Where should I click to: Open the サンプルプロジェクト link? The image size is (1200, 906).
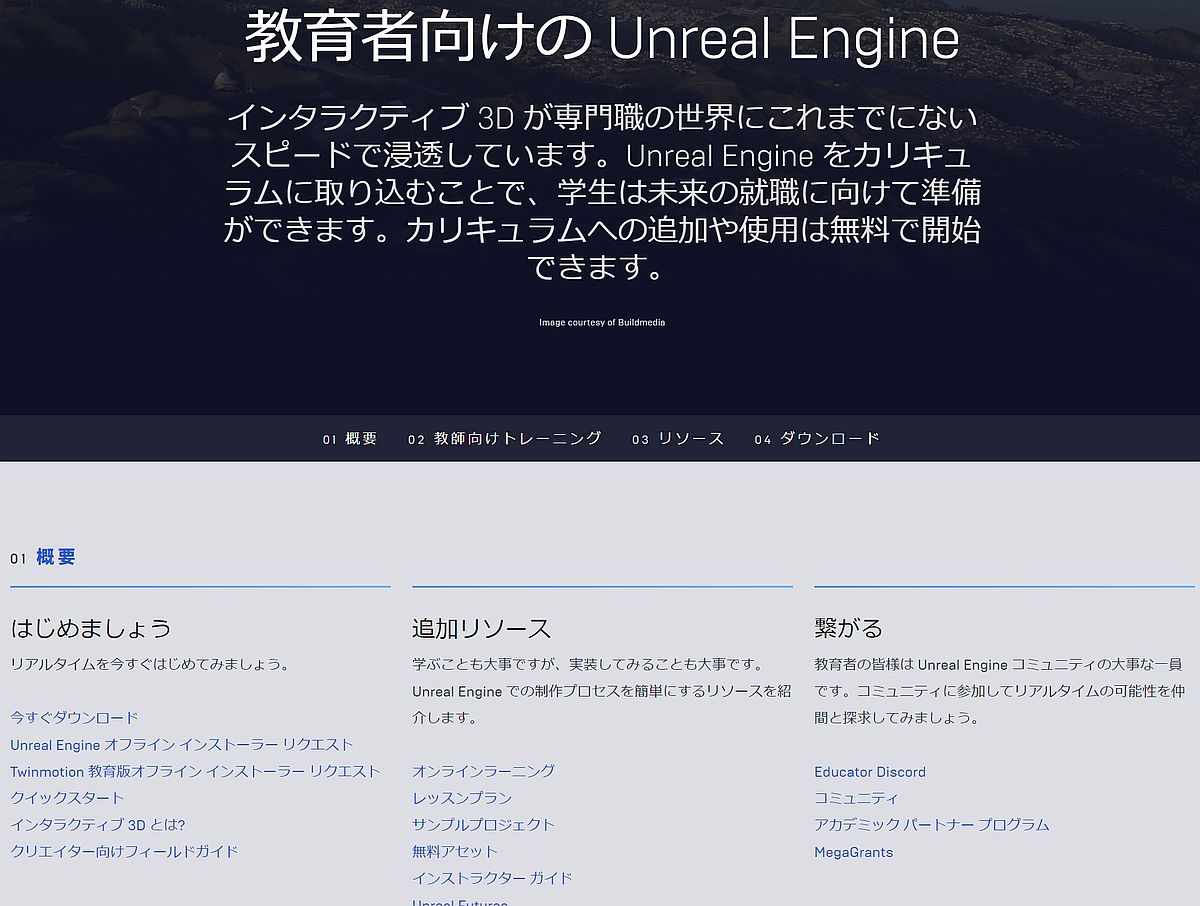point(483,824)
